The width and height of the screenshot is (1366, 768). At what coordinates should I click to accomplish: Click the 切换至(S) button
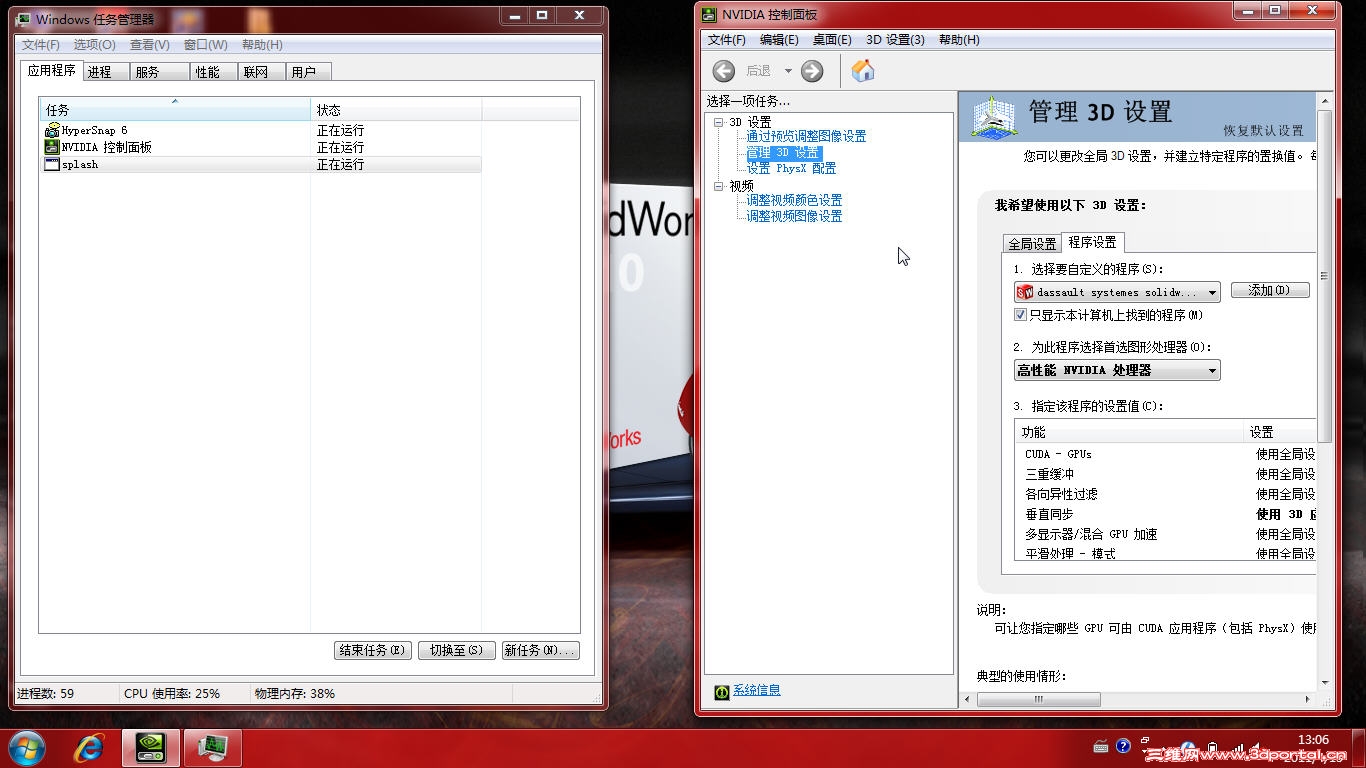pyautogui.click(x=456, y=650)
